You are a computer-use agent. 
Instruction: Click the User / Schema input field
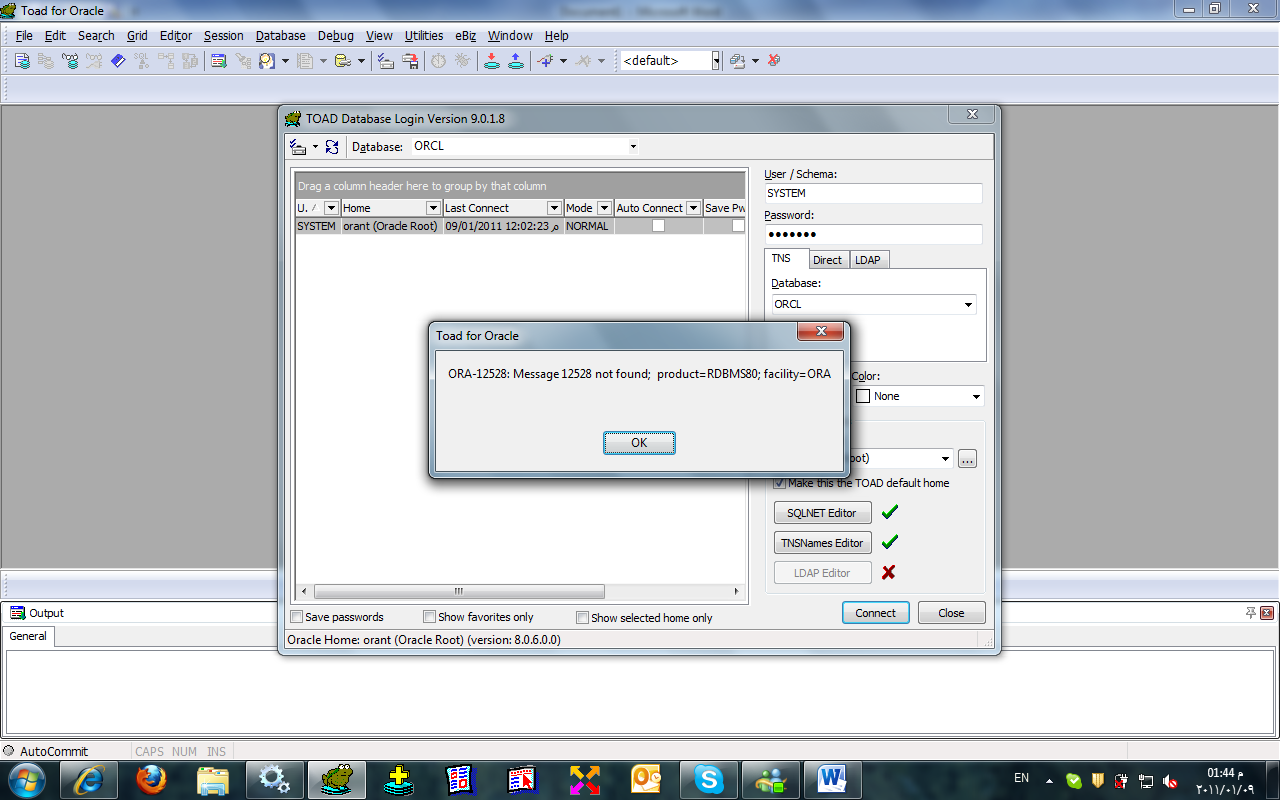(x=873, y=194)
